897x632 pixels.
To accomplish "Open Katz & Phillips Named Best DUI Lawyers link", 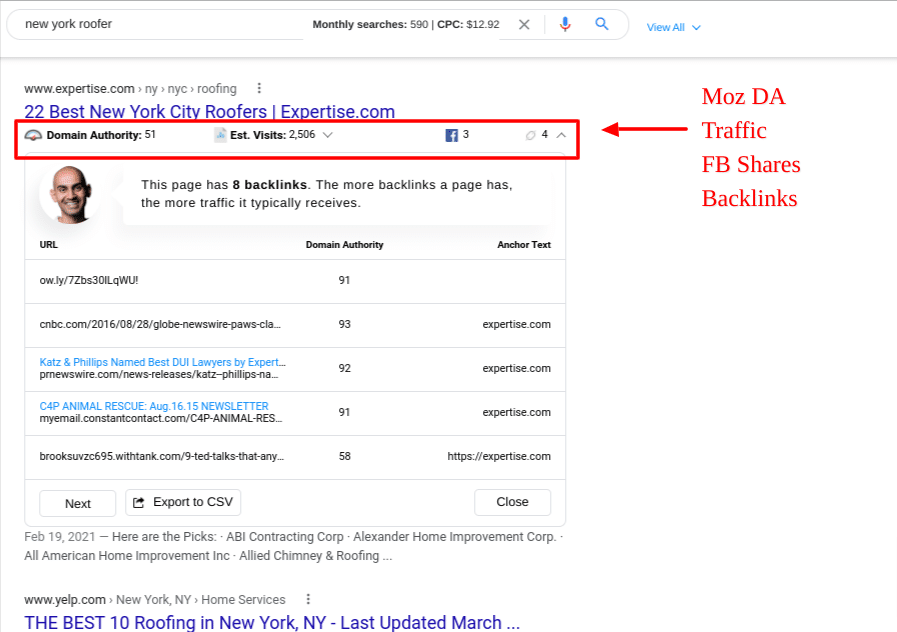I will [x=162, y=362].
